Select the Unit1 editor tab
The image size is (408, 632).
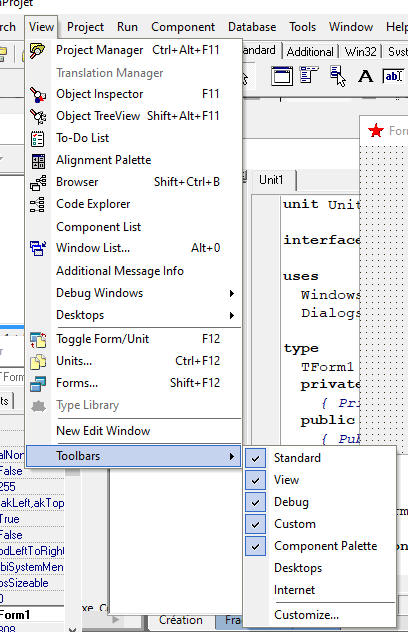click(271, 180)
